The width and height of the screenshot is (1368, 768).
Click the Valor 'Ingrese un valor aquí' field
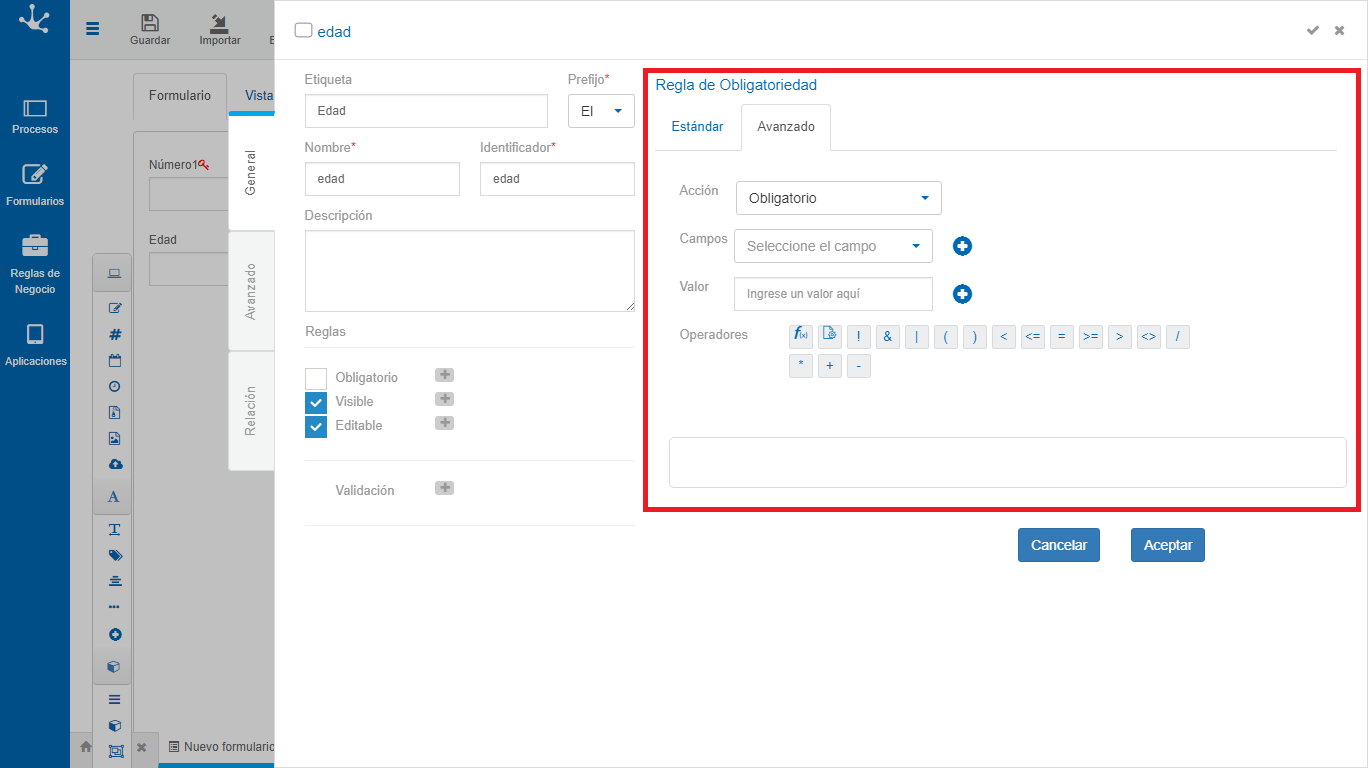coord(833,294)
